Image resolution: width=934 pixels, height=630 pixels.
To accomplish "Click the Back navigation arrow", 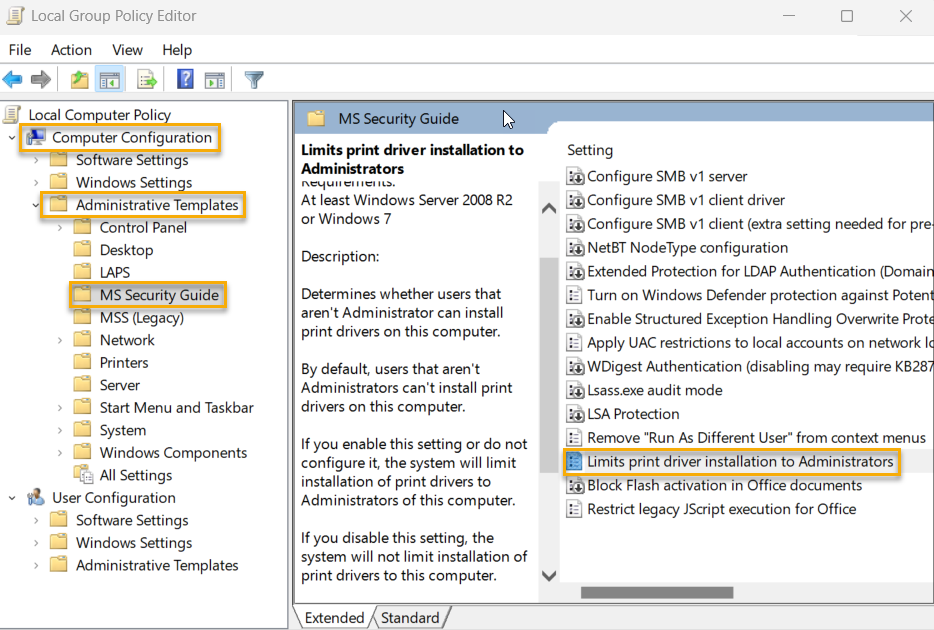I will tap(14, 80).
